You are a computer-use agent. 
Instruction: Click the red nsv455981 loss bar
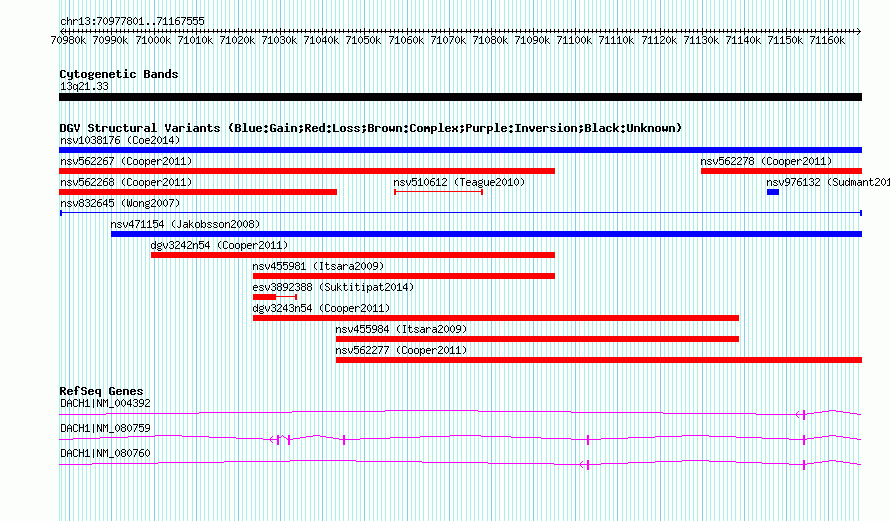pos(404,276)
